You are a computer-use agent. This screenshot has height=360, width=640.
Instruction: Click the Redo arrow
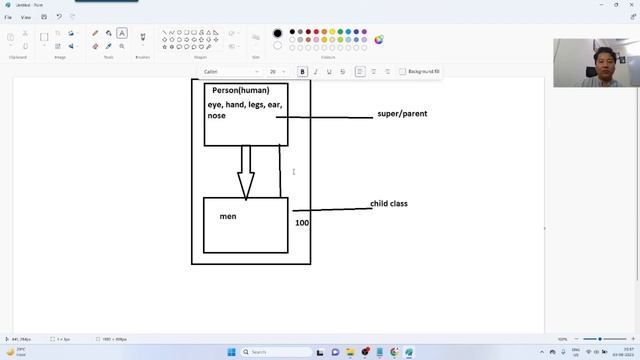[x=73, y=17]
